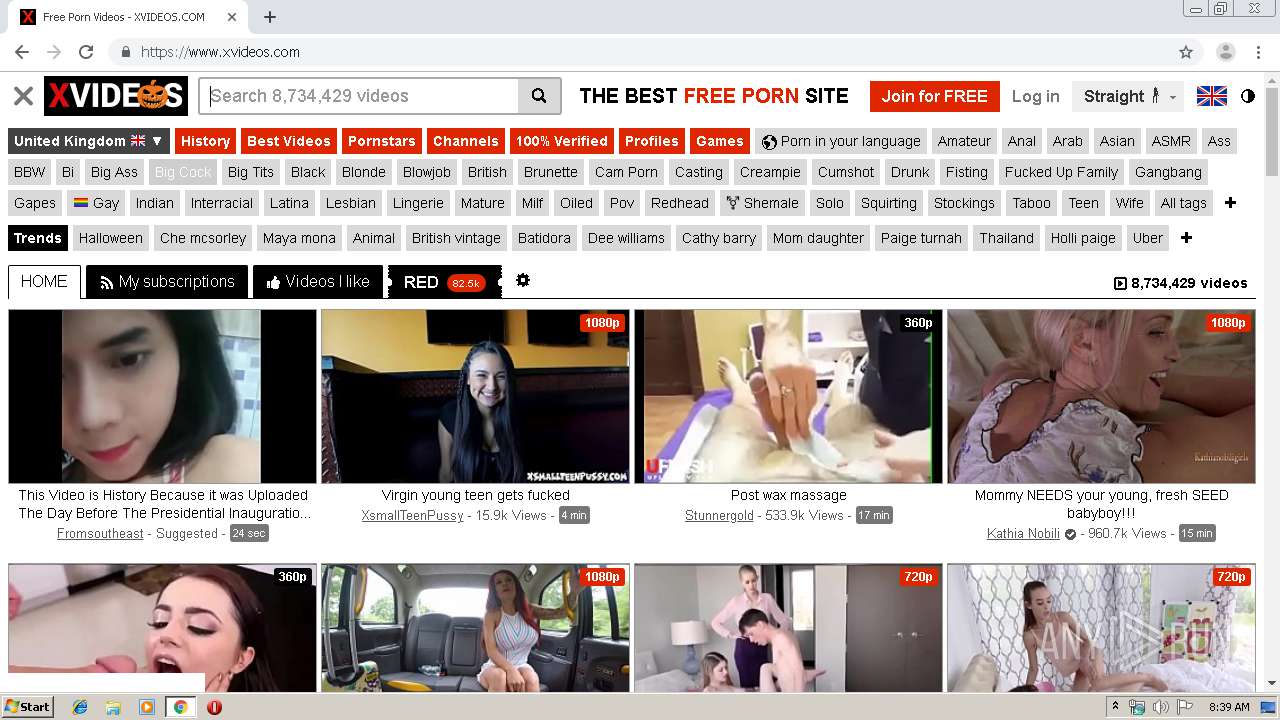Click the Trends label
Image resolution: width=1280 pixels, height=720 pixels.
pyautogui.click(x=38, y=238)
